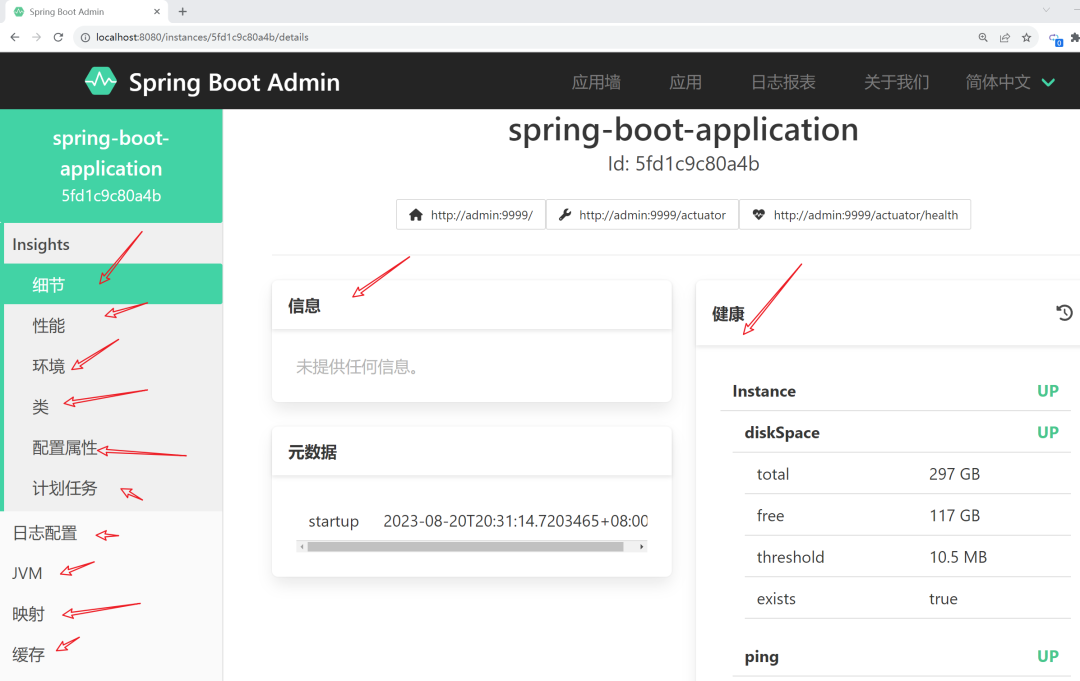The image size is (1080, 681).
Task: Click the spring-boot-application sidebar header
Action: (x=112, y=166)
